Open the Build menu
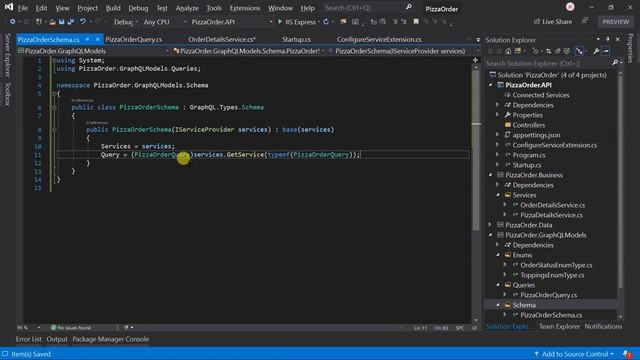This screenshot has width=640, height=360. coord(113,8)
